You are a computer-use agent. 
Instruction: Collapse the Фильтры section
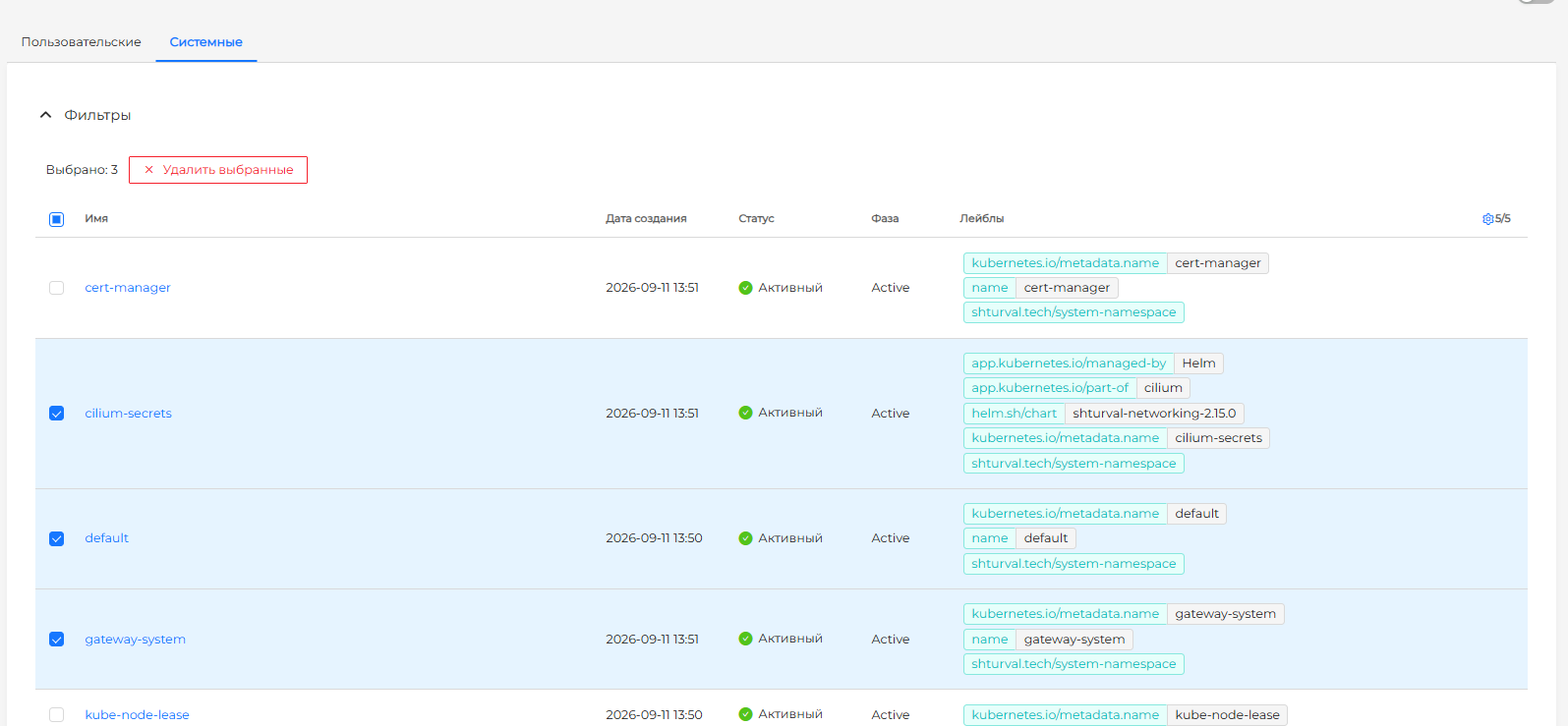[85, 115]
